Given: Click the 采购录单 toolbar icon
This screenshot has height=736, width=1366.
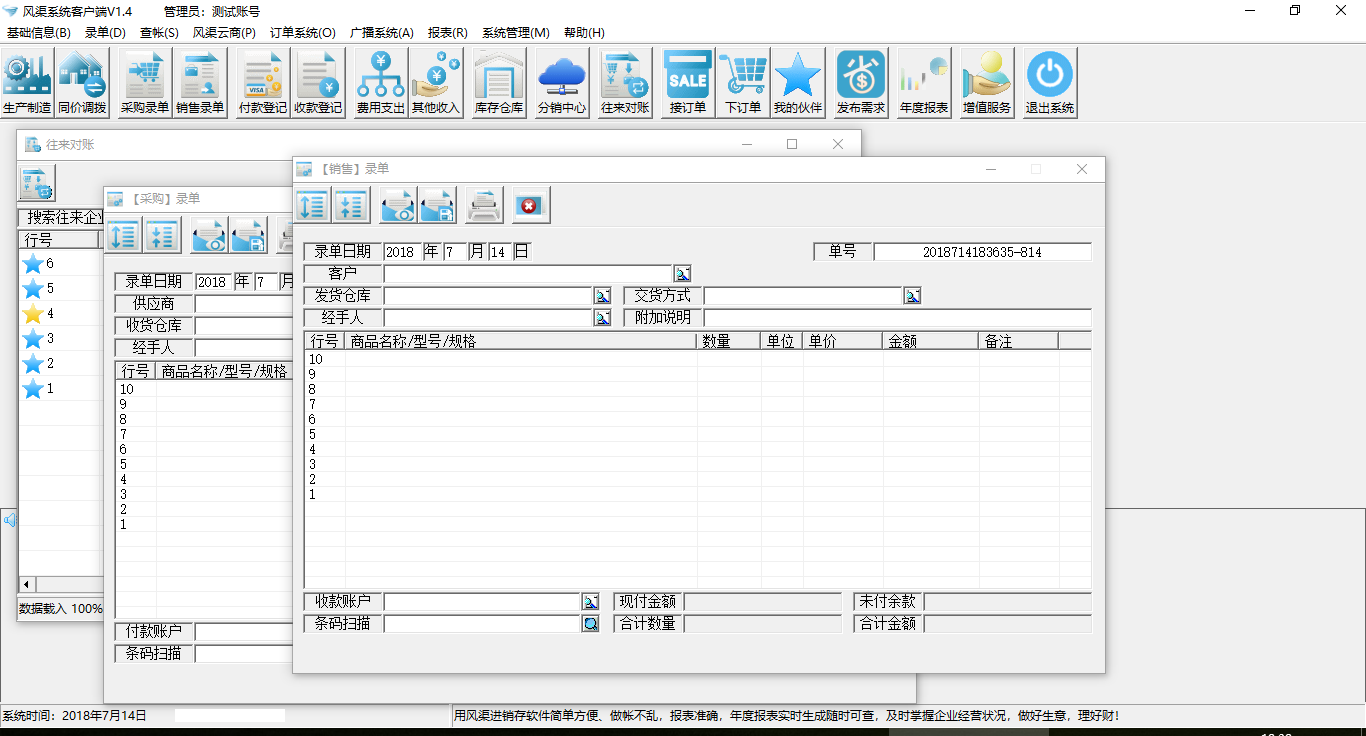Looking at the screenshot, I should point(145,82).
